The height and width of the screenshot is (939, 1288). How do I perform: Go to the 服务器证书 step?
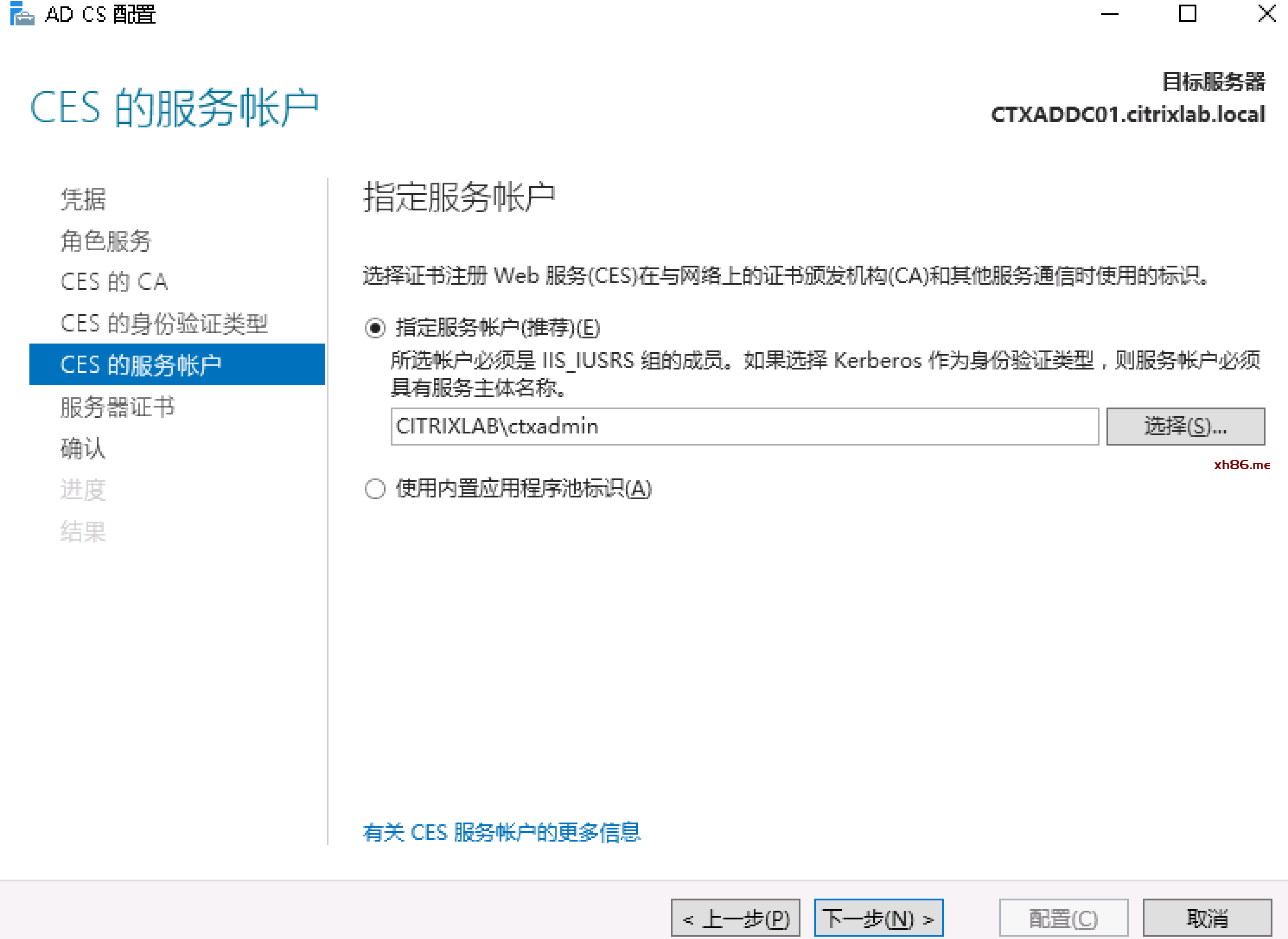[118, 407]
